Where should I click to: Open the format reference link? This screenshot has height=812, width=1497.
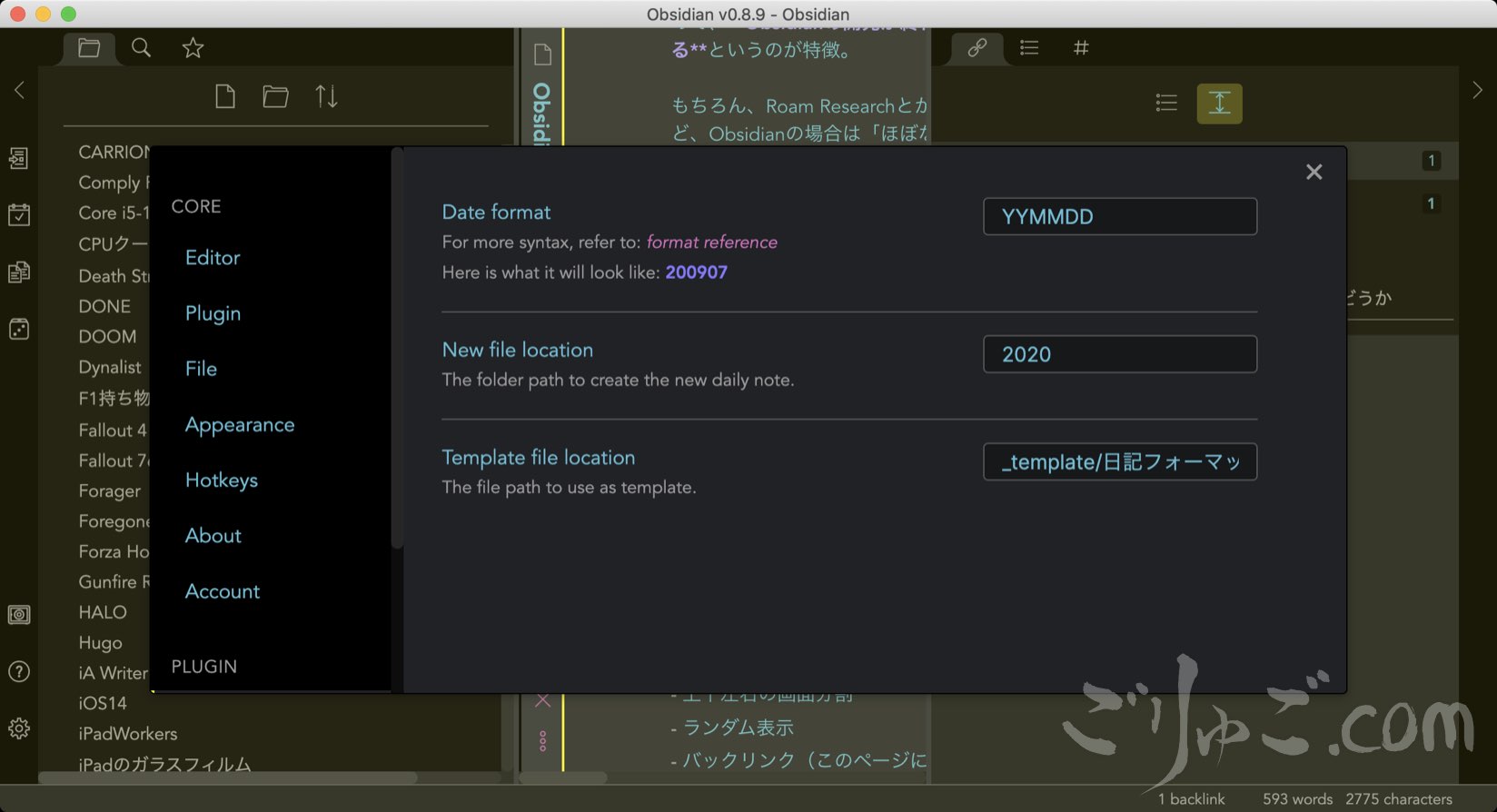coord(711,243)
